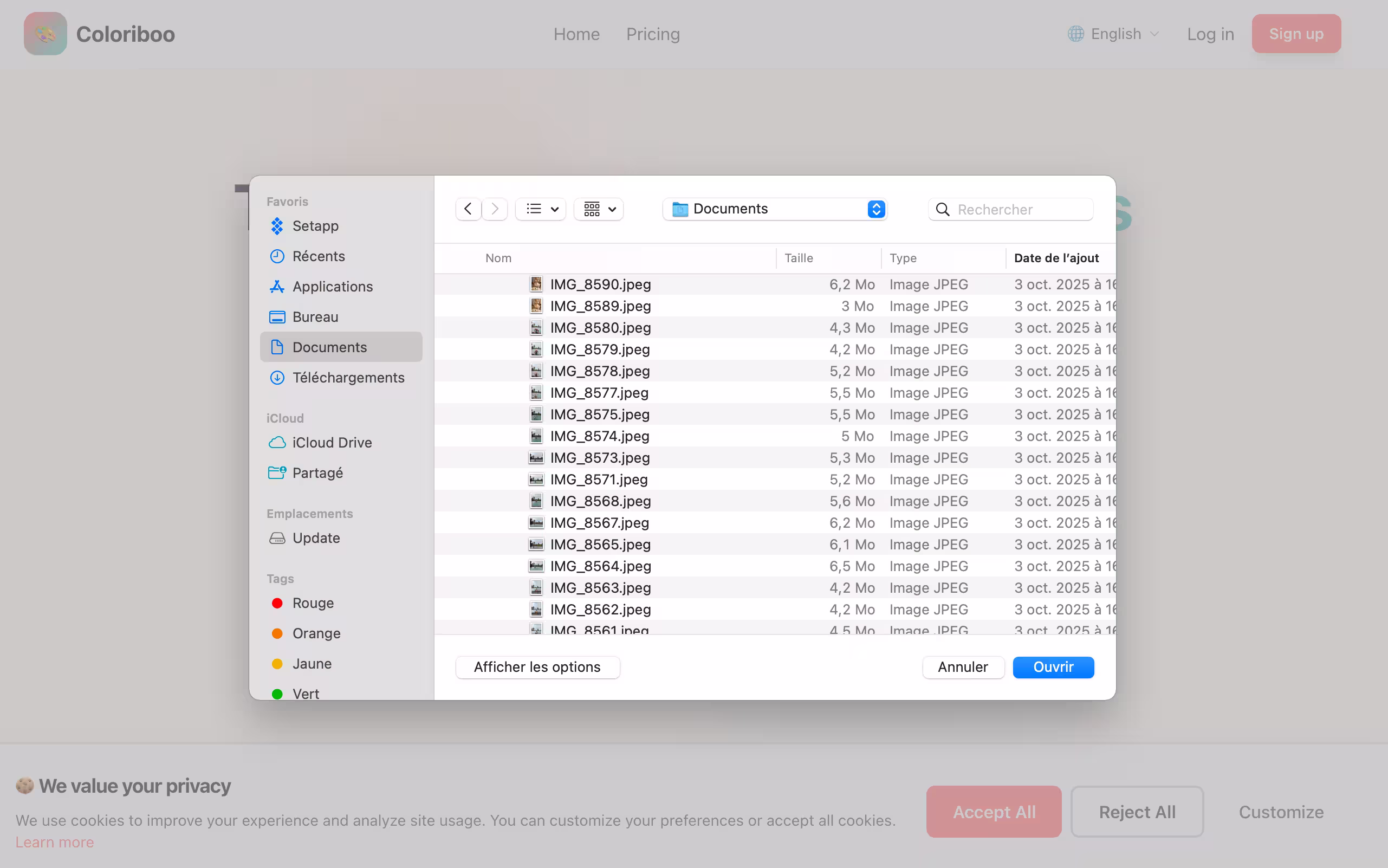This screenshot has height=868, width=1388.
Task: Select file IMG_8590.jpeg
Action: (600, 285)
